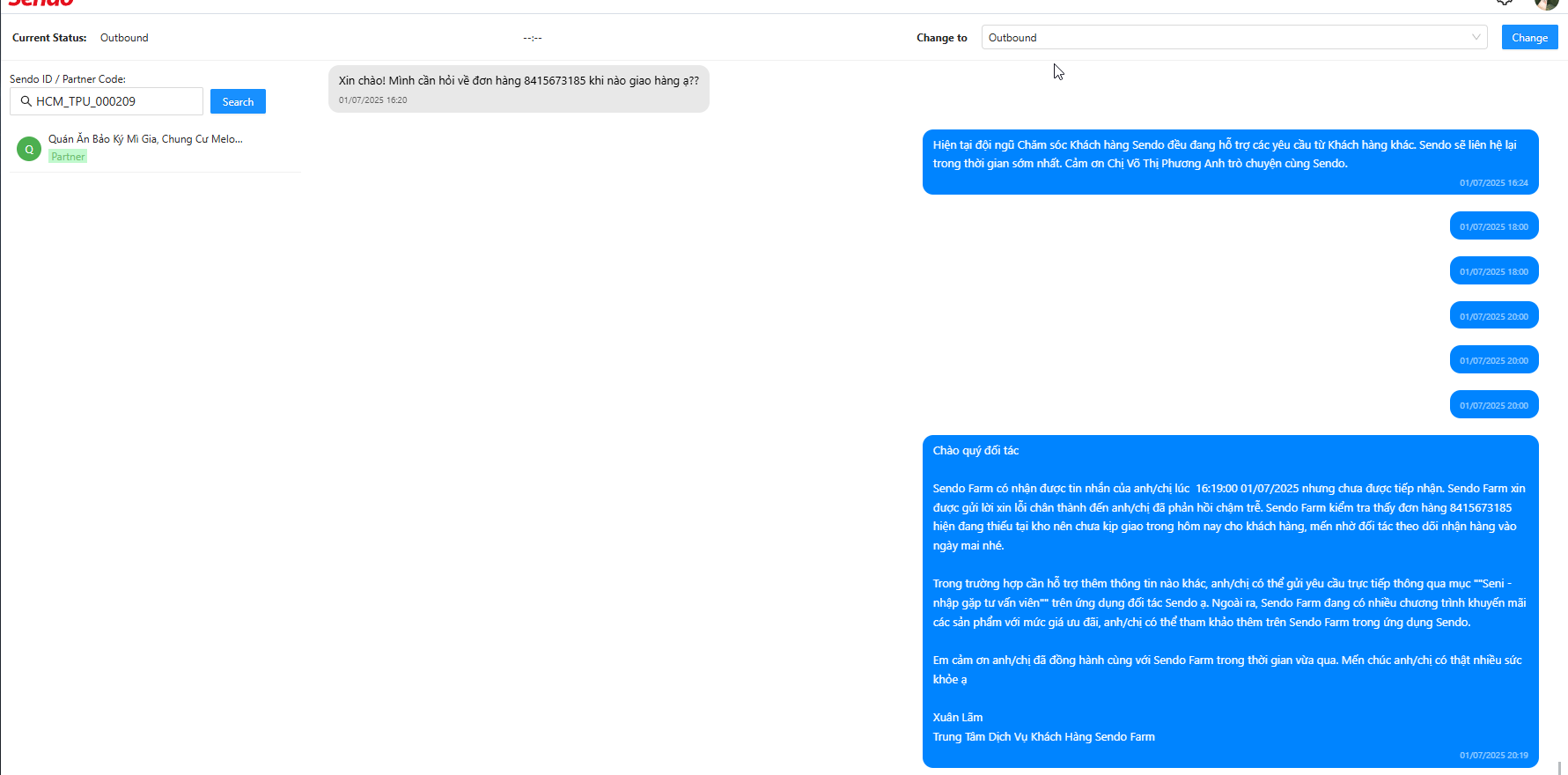Select the Quán Ăn Bảo Ký Mì Gia conversation
Image resolution: width=1568 pixels, height=775 pixels.
(x=155, y=148)
